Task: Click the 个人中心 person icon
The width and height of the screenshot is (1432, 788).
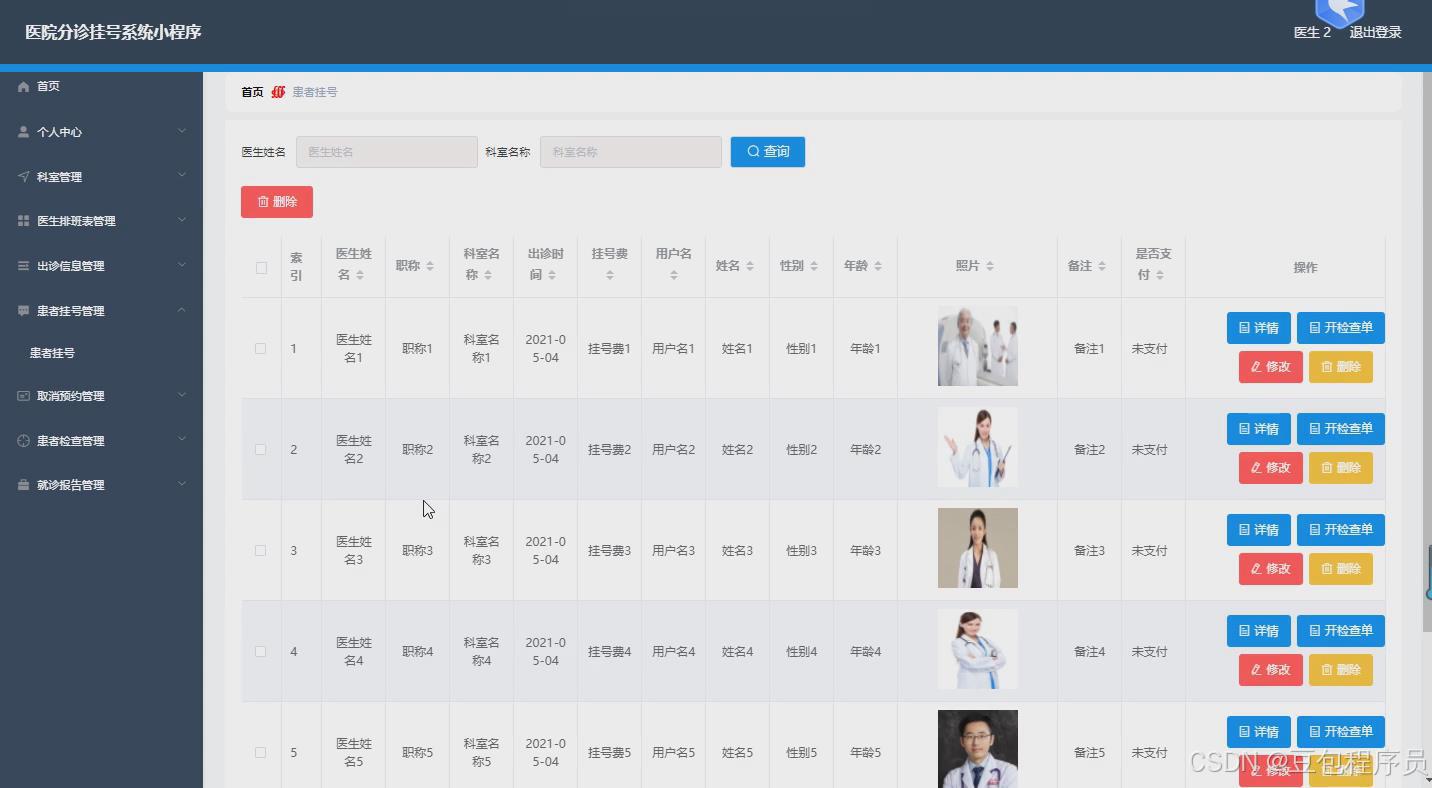Action: [x=24, y=132]
